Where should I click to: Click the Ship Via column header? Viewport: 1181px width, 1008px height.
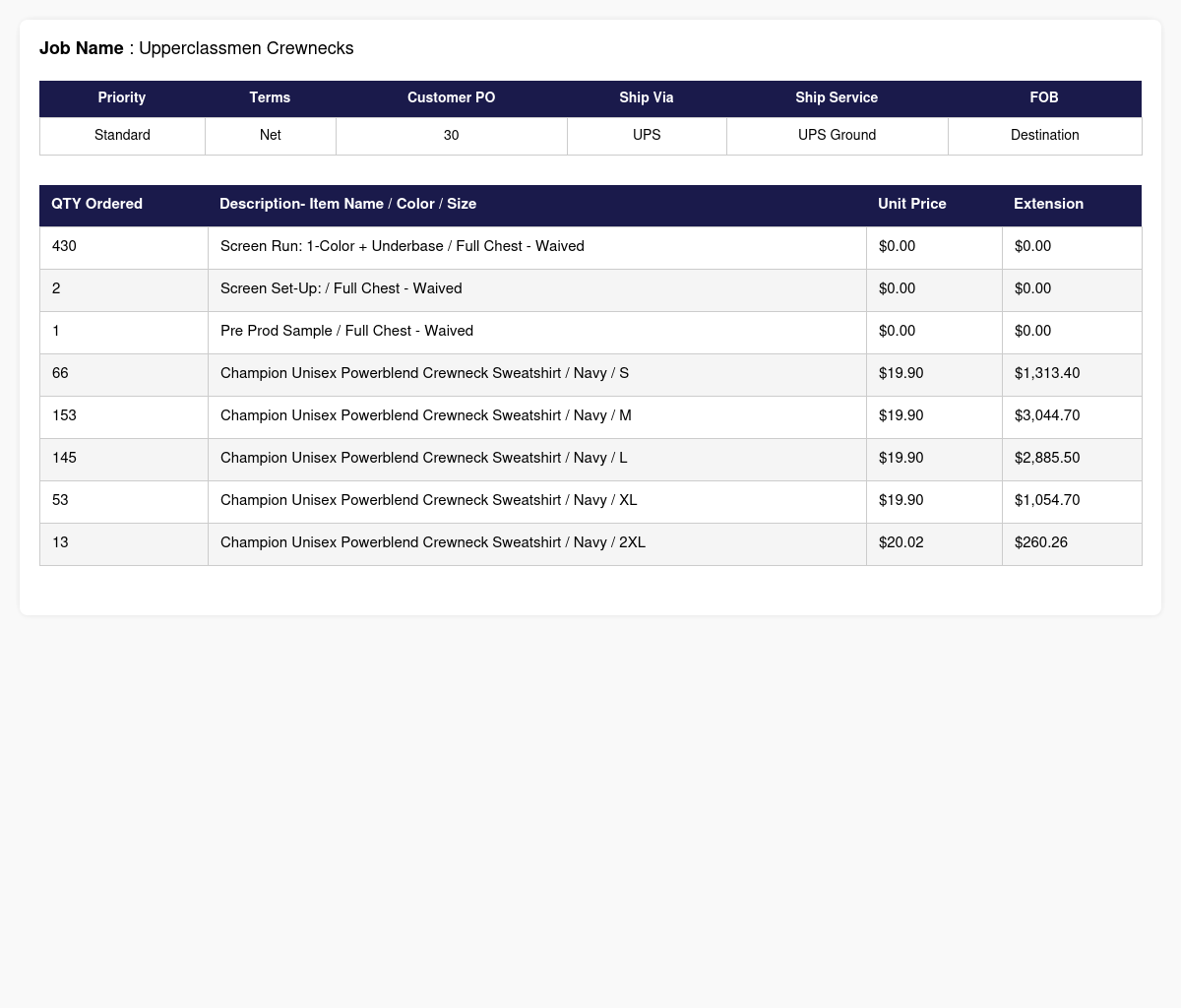tap(647, 98)
